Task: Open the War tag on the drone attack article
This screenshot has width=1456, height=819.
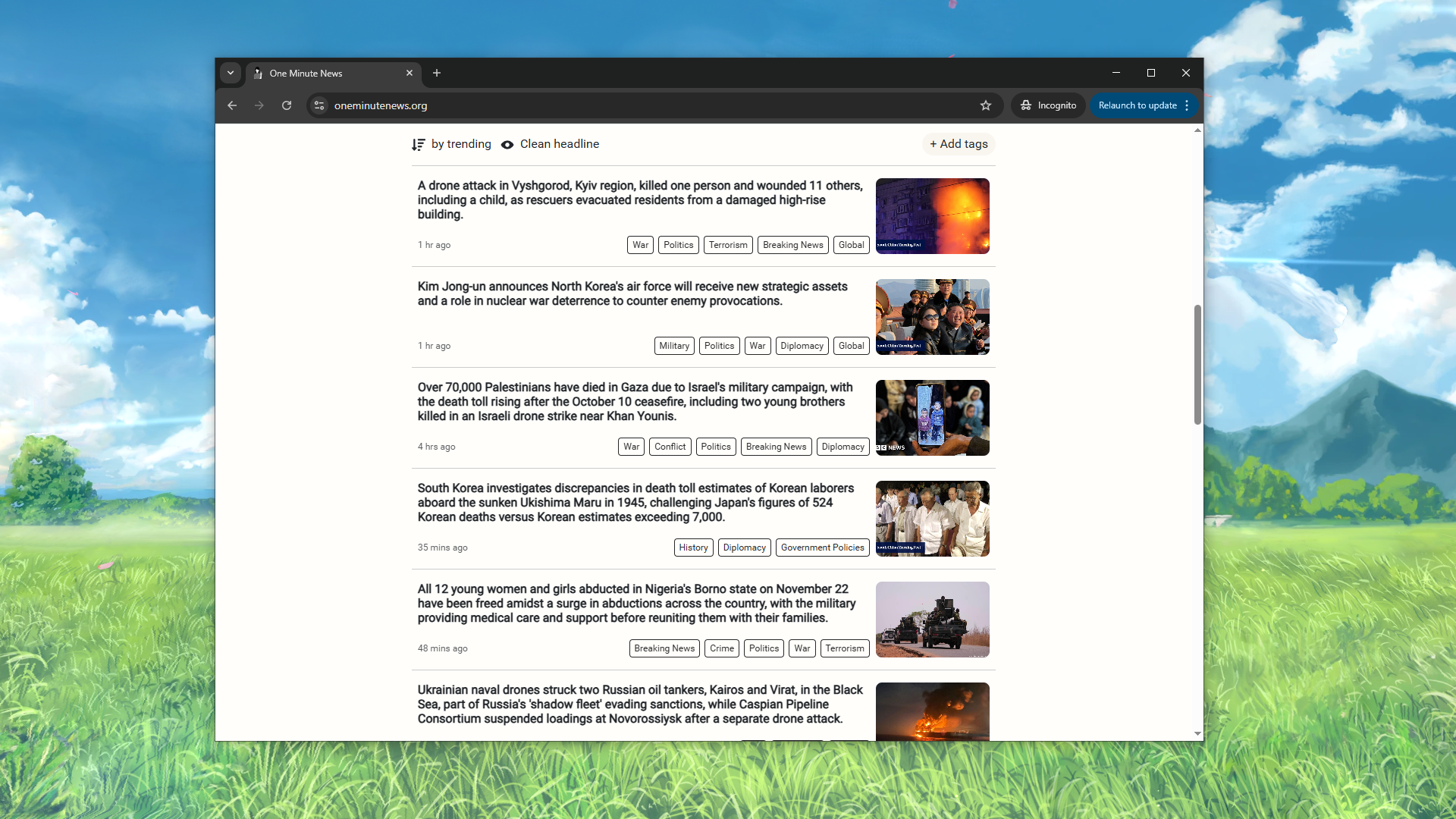Action: 639,244
